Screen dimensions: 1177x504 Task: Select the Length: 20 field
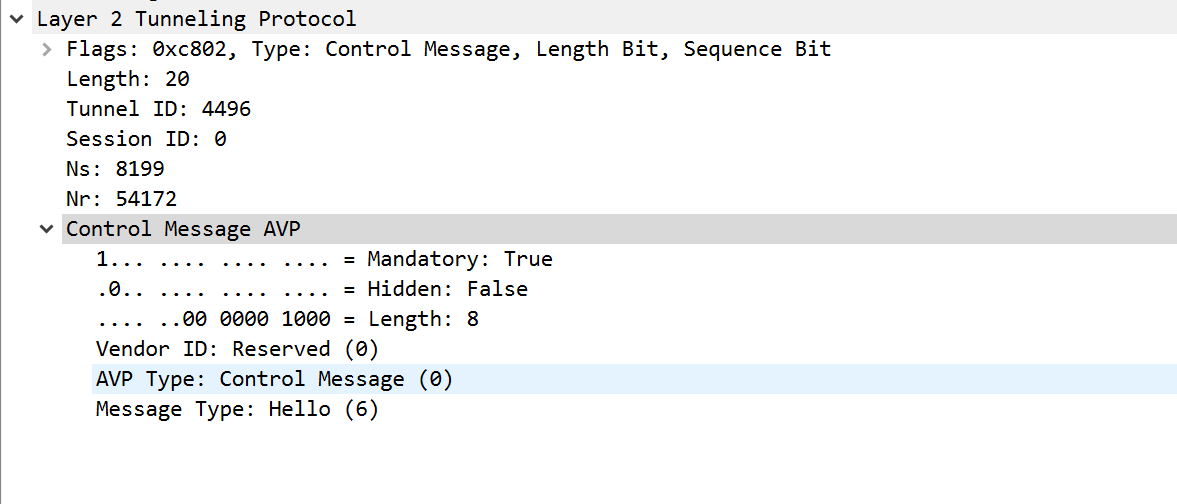[x=128, y=79]
